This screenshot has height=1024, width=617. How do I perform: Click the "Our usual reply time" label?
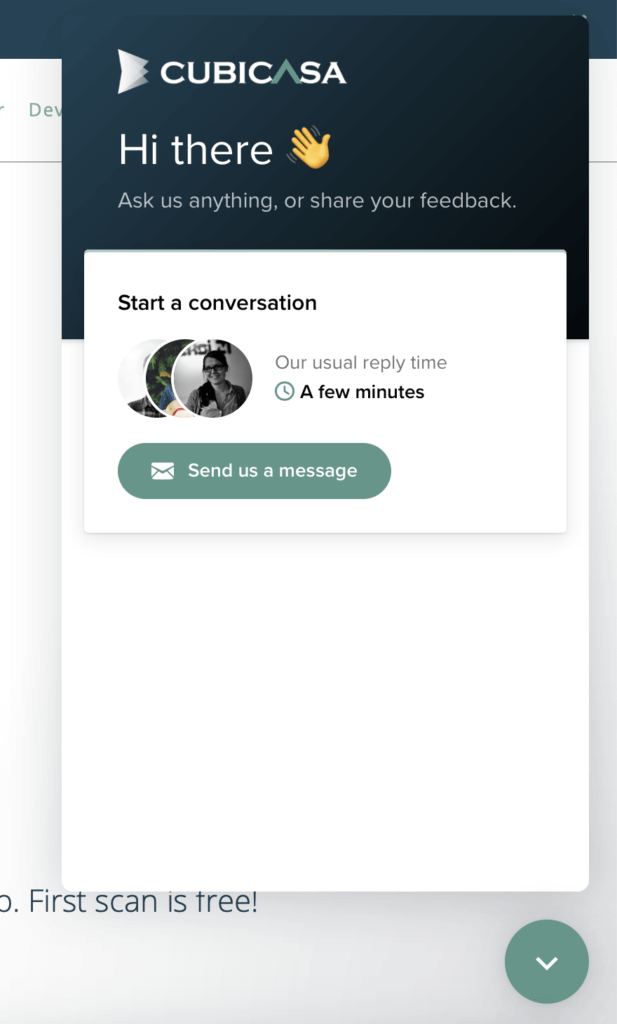pyautogui.click(x=361, y=362)
